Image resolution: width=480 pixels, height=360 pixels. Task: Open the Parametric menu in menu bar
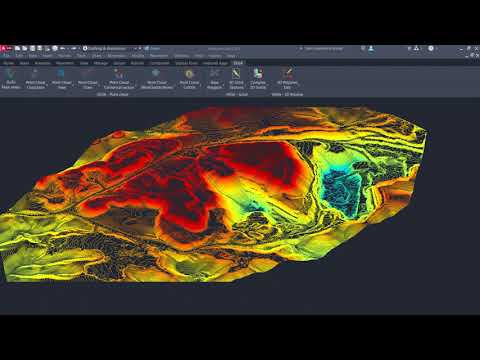[159, 56]
